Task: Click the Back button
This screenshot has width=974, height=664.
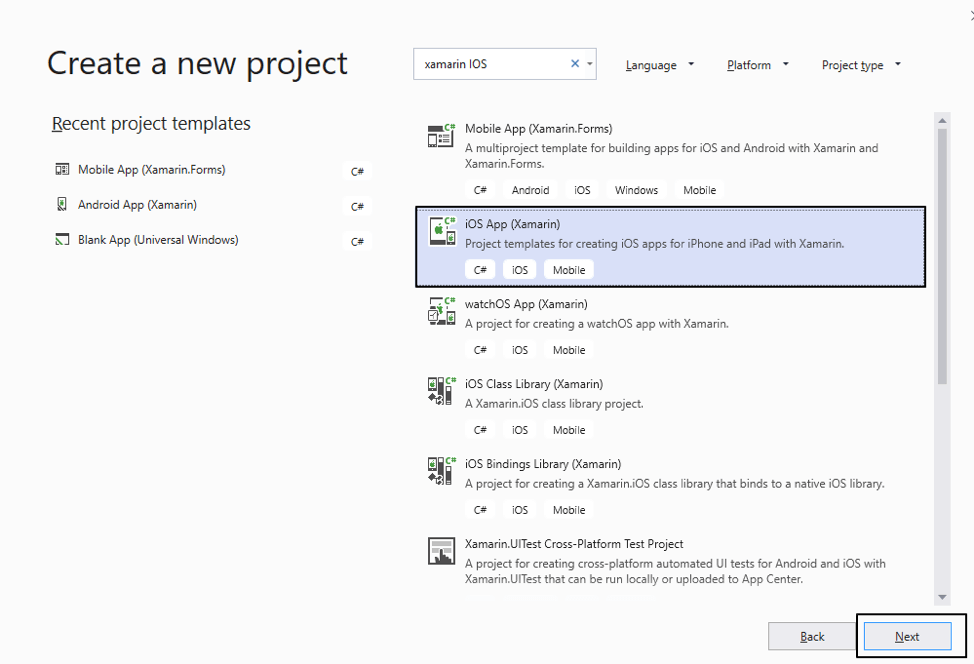Action: tap(812, 636)
